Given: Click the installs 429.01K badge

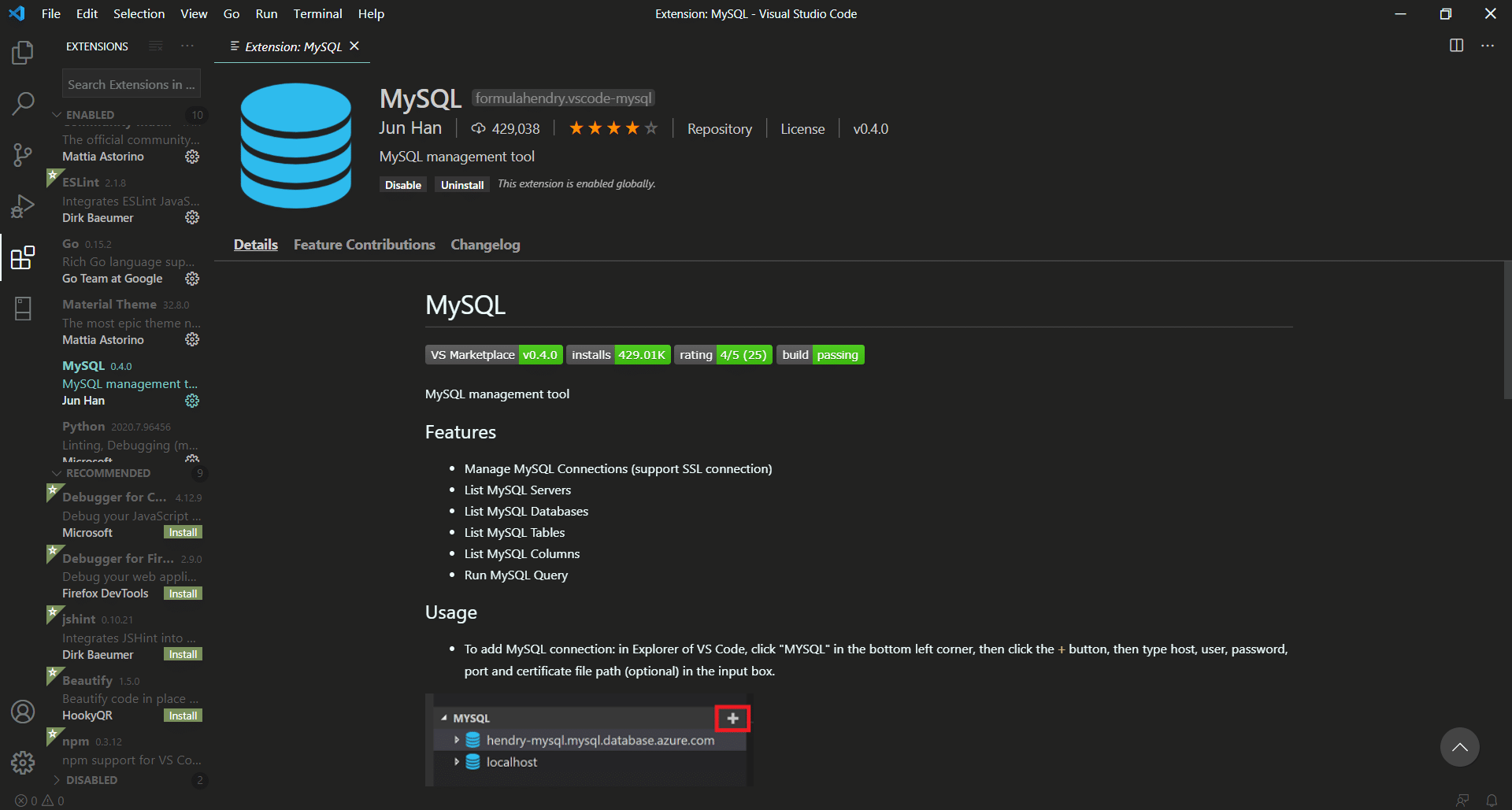Looking at the screenshot, I should pyautogui.click(x=619, y=355).
